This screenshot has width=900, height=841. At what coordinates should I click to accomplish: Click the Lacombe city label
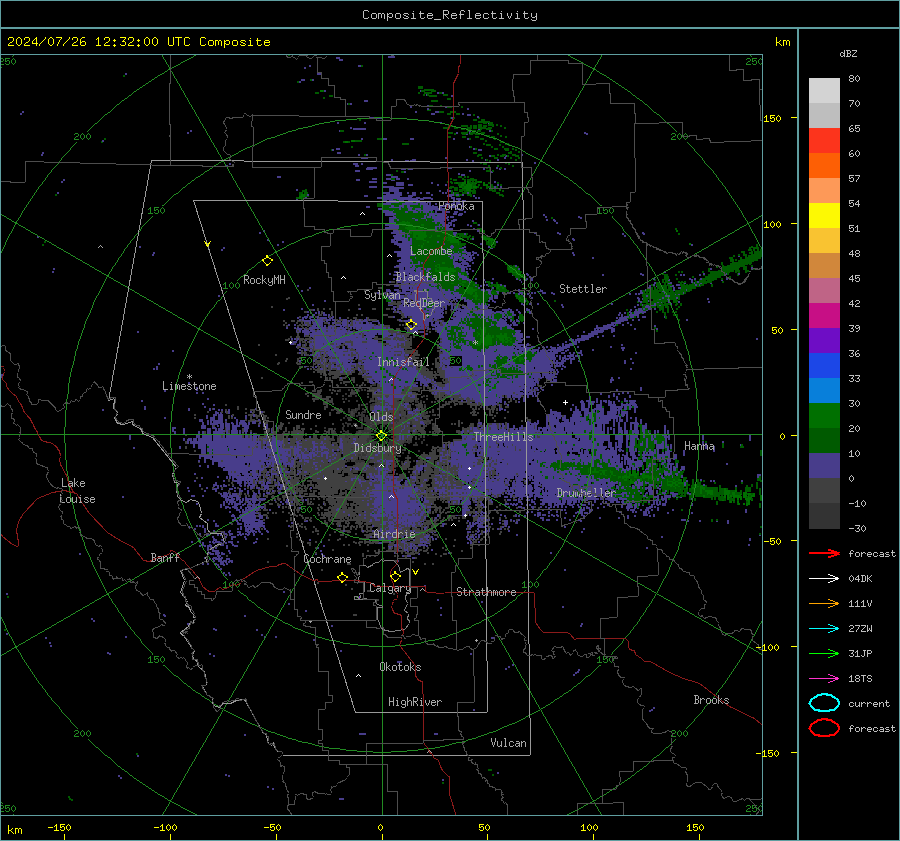pos(431,251)
